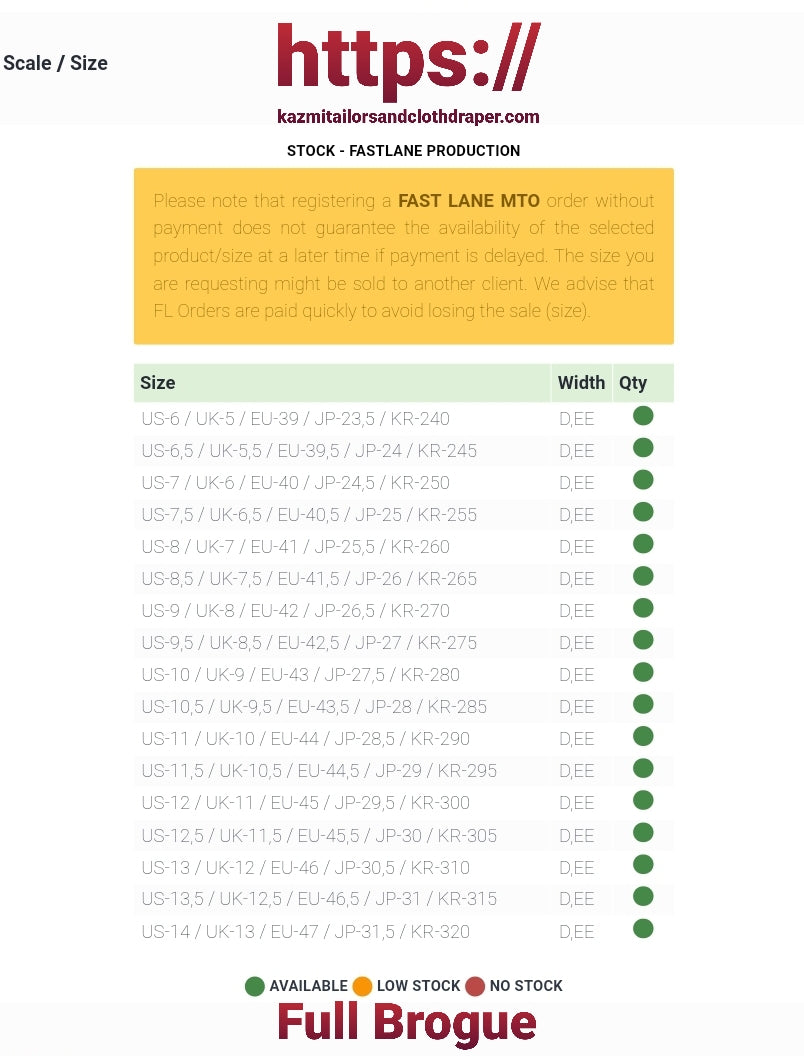Click the FAST LANE MTO bold text
The width and height of the screenshot is (804, 1056).
468,201
